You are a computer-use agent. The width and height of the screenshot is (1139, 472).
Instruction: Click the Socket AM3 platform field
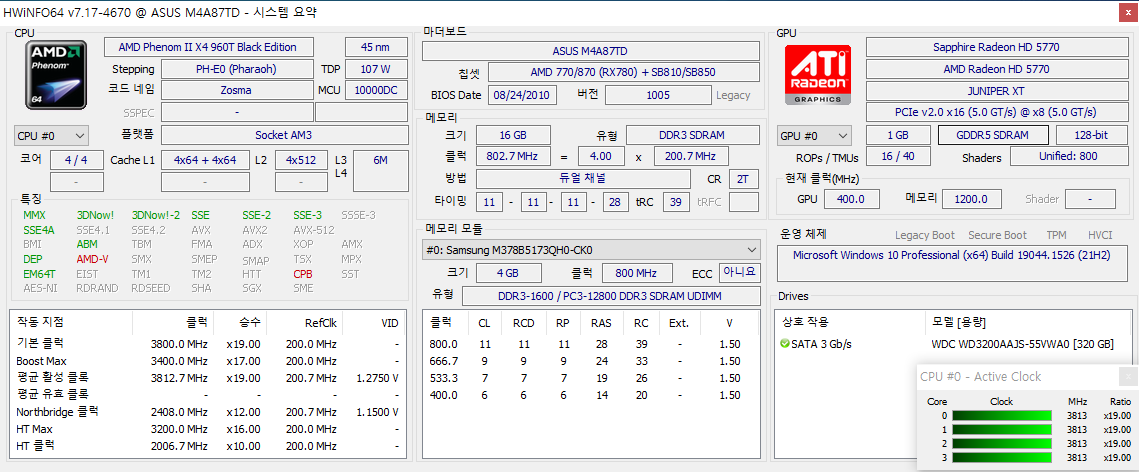click(x=283, y=135)
